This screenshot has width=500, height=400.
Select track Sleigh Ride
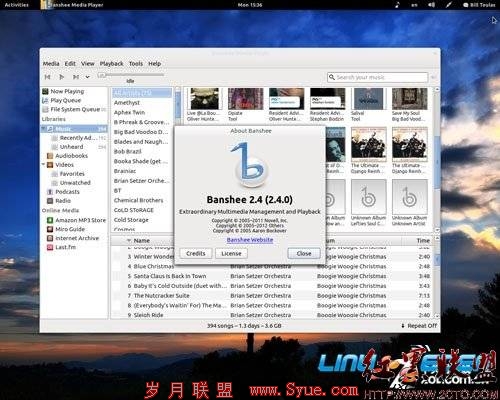pyautogui.click(x=148, y=315)
